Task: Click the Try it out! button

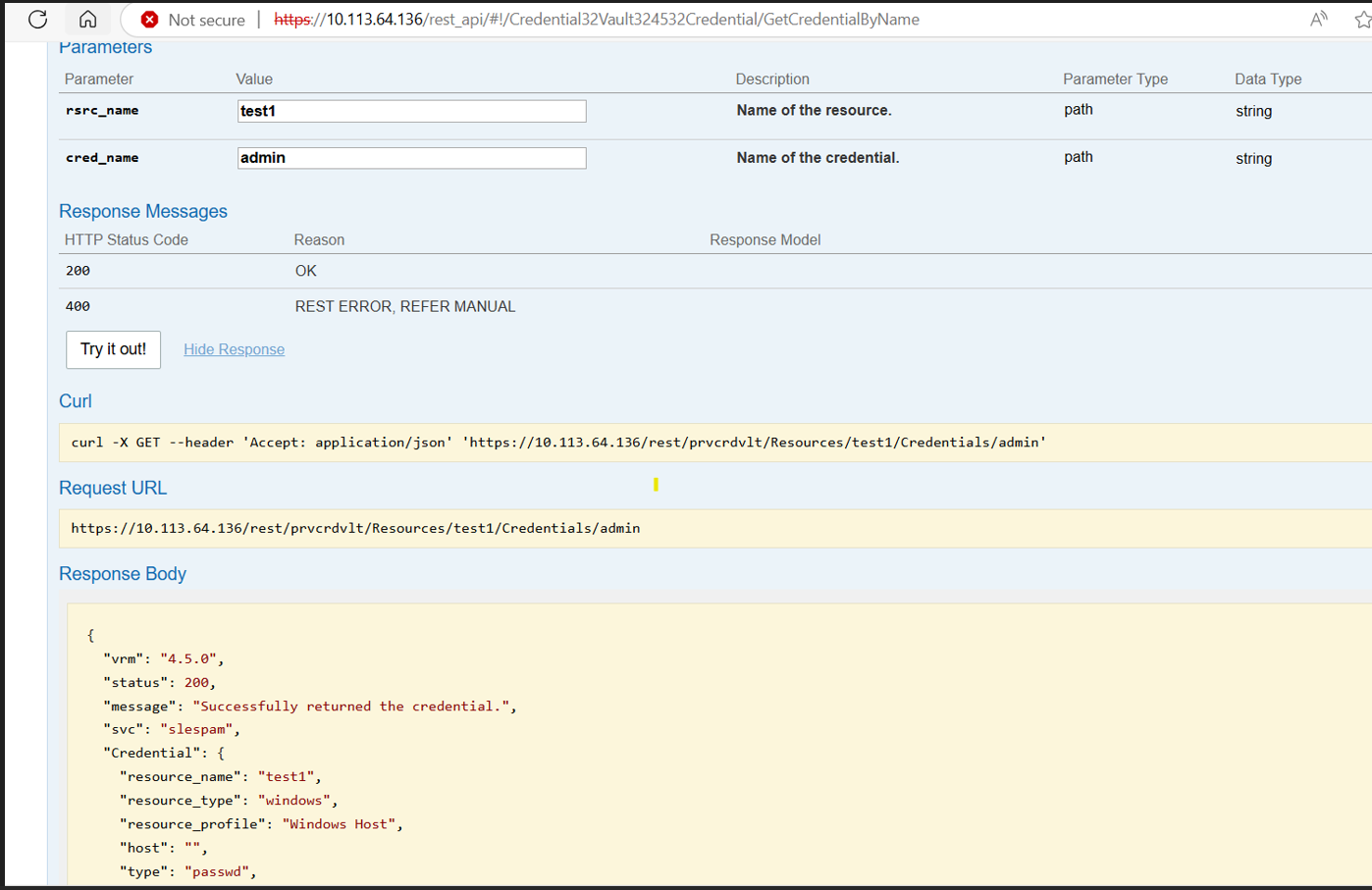Action: (x=113, y=349)
